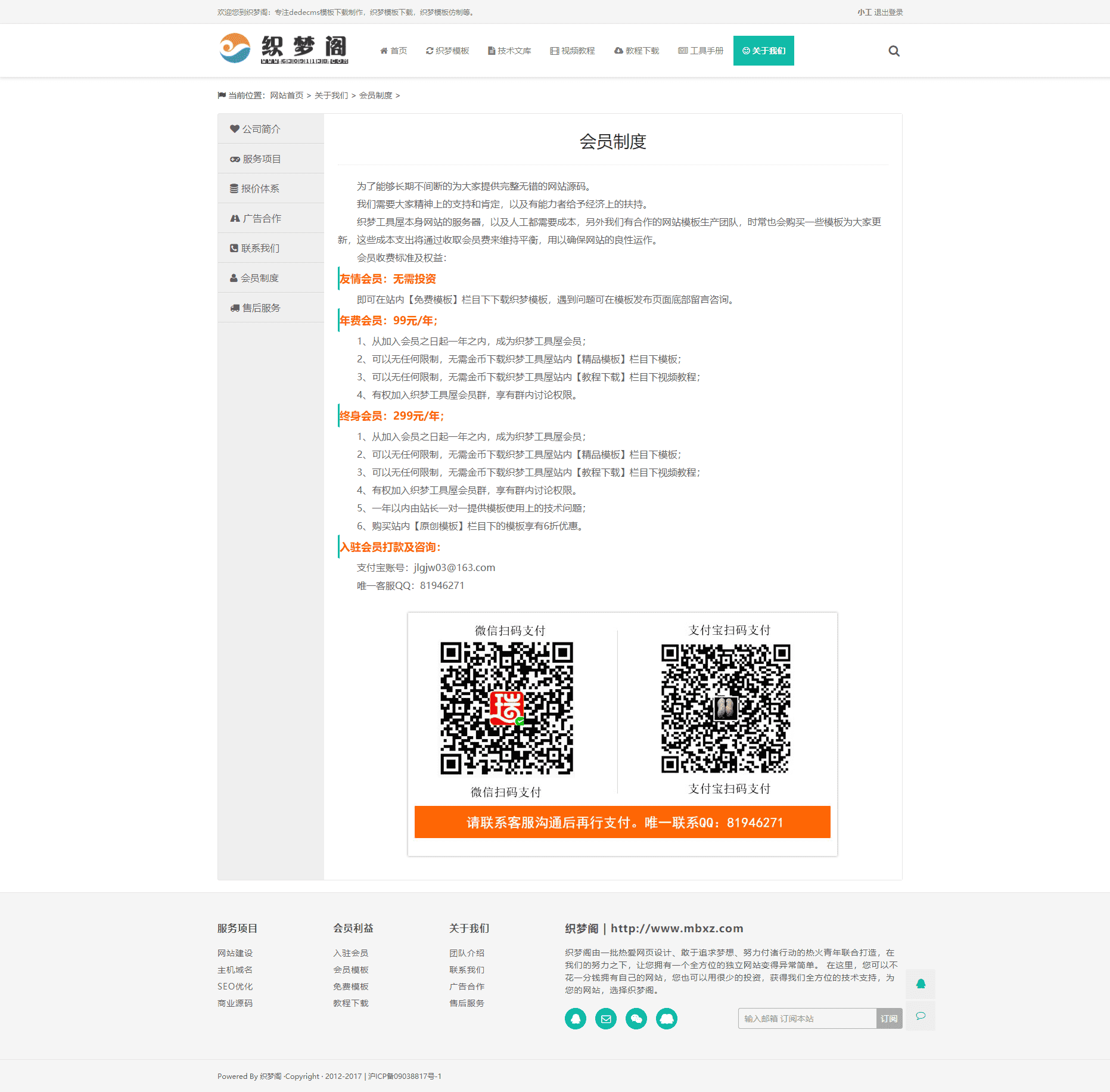Viewport: 1110px width, 1092px height.
Task: Open 广告合作 in the sidebar
Action: [x=271, y=218]
